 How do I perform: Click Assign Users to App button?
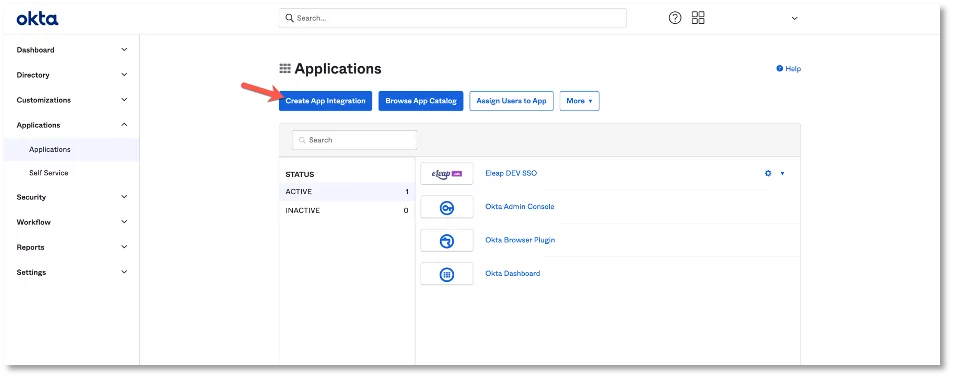[511, 101]
